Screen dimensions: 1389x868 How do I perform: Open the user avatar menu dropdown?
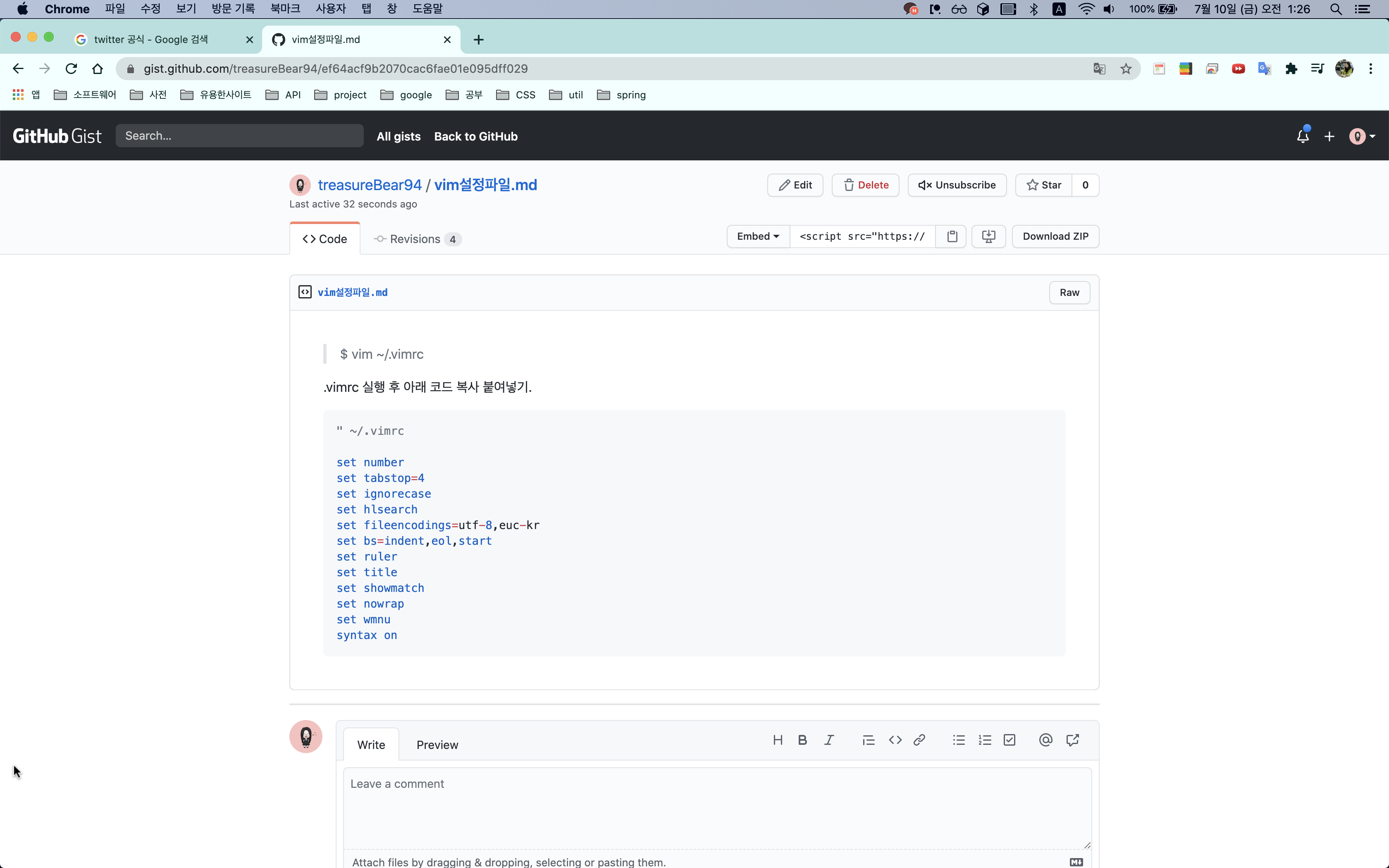(x=1361, y=137)
